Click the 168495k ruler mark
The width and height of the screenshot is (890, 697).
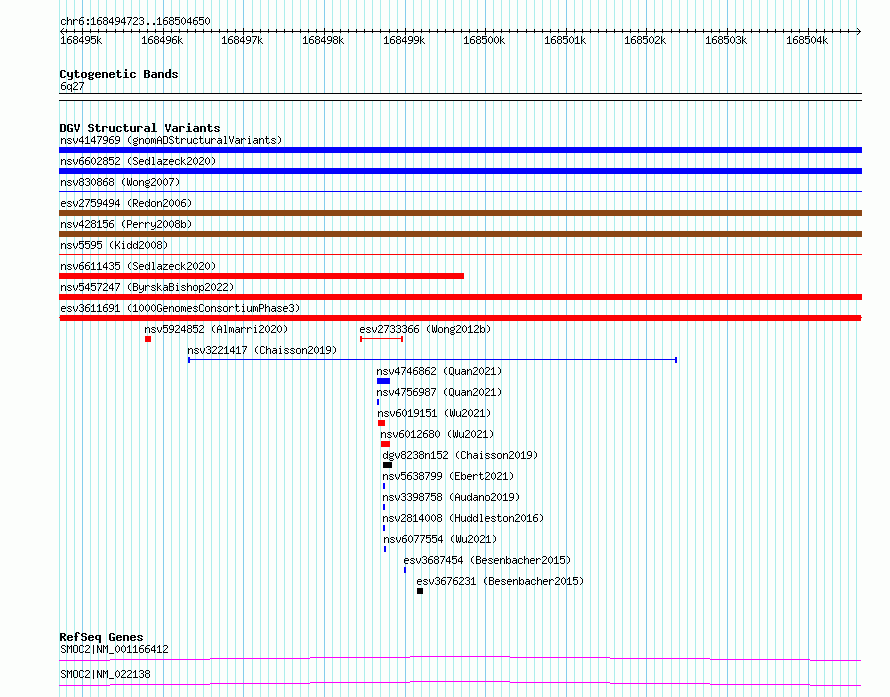81,40
